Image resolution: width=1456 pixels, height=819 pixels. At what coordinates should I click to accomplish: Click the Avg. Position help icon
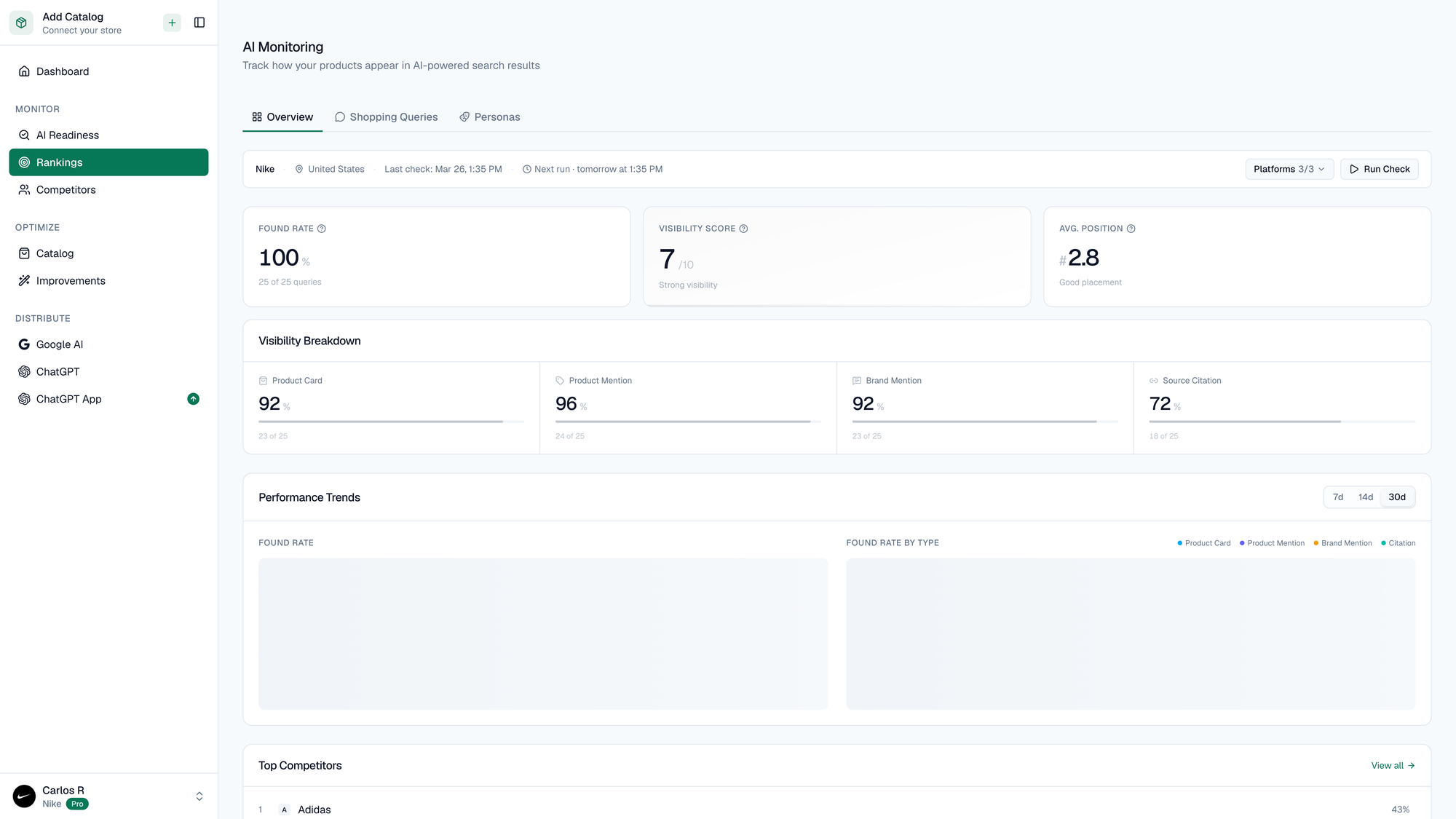(x=1131, y=229)
